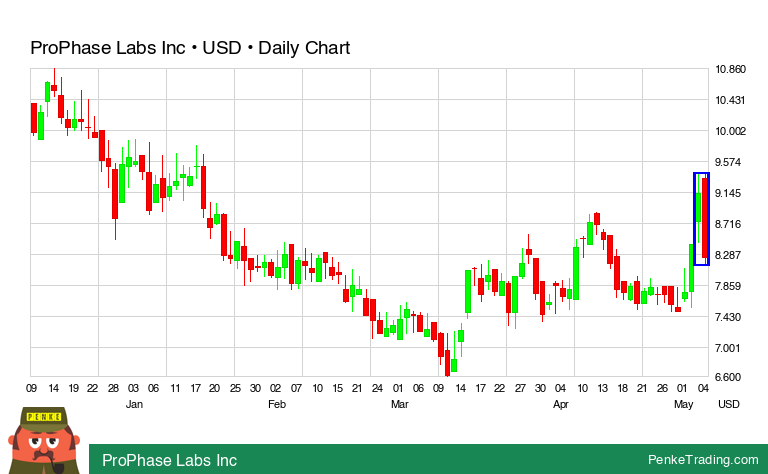
Task: Click the date label 24
Action: pyautogui.click(x=377, y=388)
